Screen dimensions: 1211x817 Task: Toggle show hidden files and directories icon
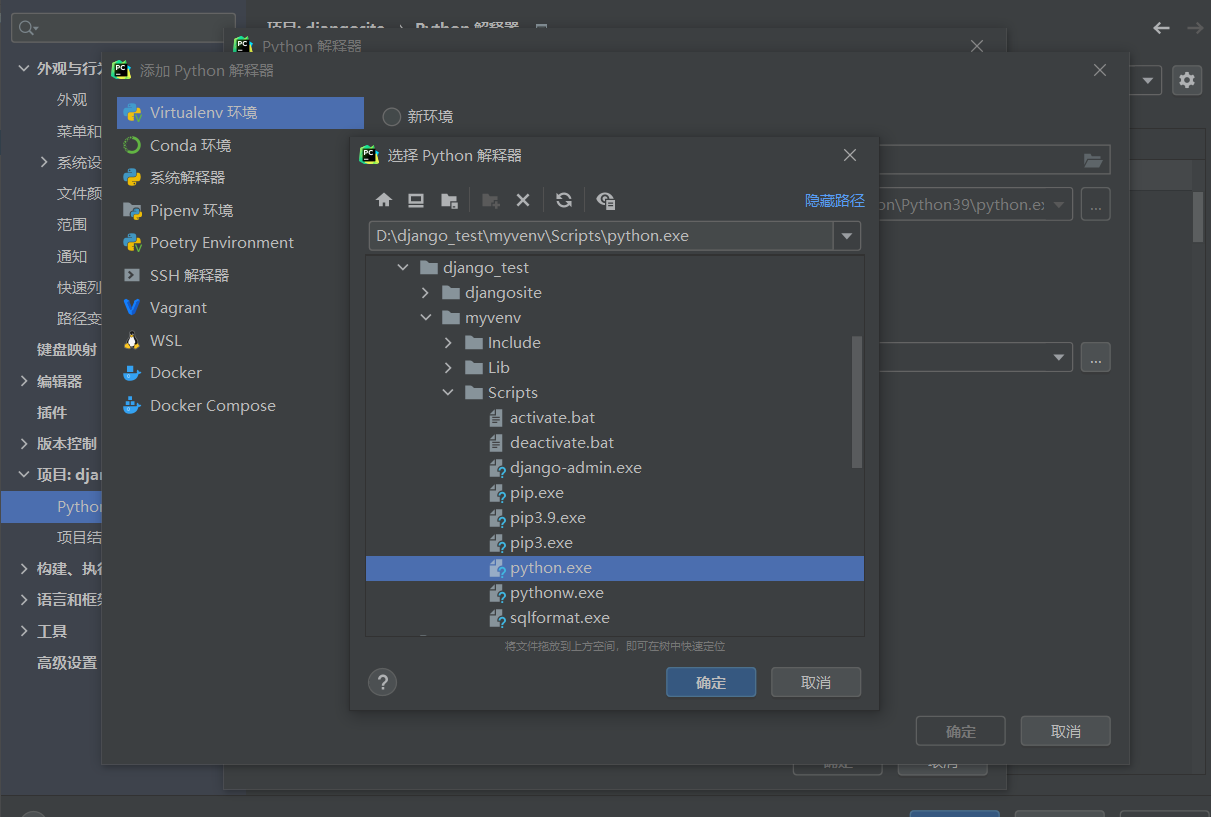tap(605, 200)
